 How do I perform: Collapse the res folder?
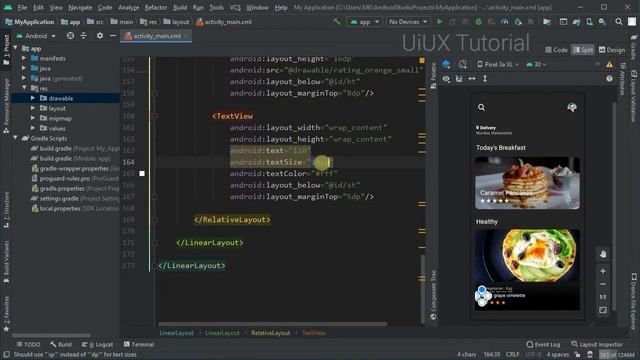[x=24, y=88]
